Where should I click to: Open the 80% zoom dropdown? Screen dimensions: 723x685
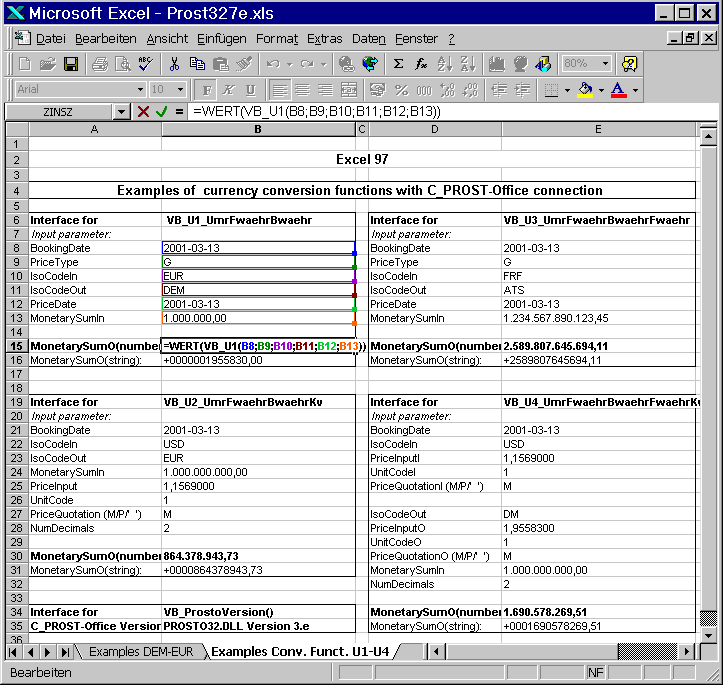coord(605,64)
